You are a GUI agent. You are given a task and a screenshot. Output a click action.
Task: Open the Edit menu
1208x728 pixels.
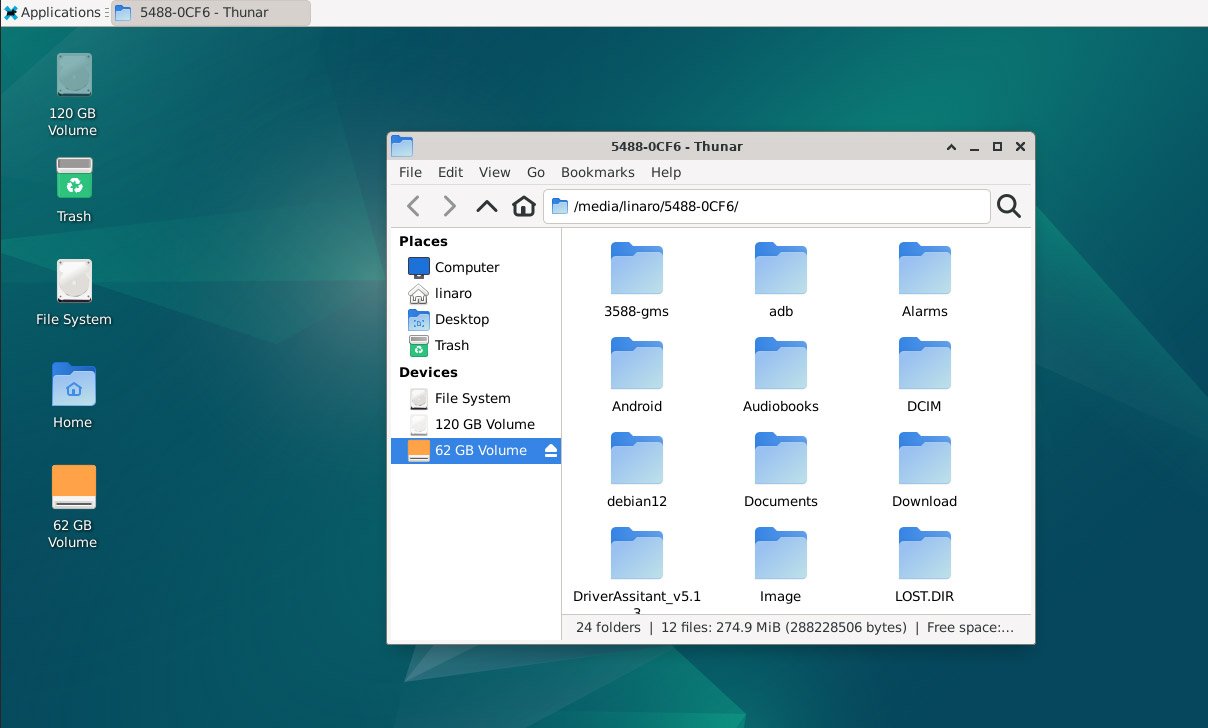tap(450, 172)
